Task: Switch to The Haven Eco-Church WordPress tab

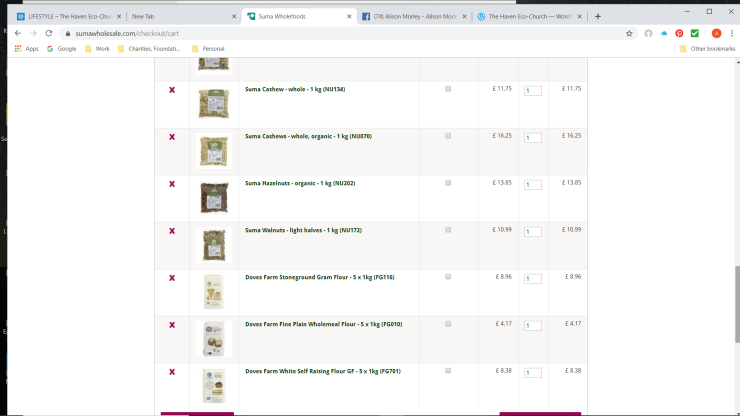Action: point(528,16)
